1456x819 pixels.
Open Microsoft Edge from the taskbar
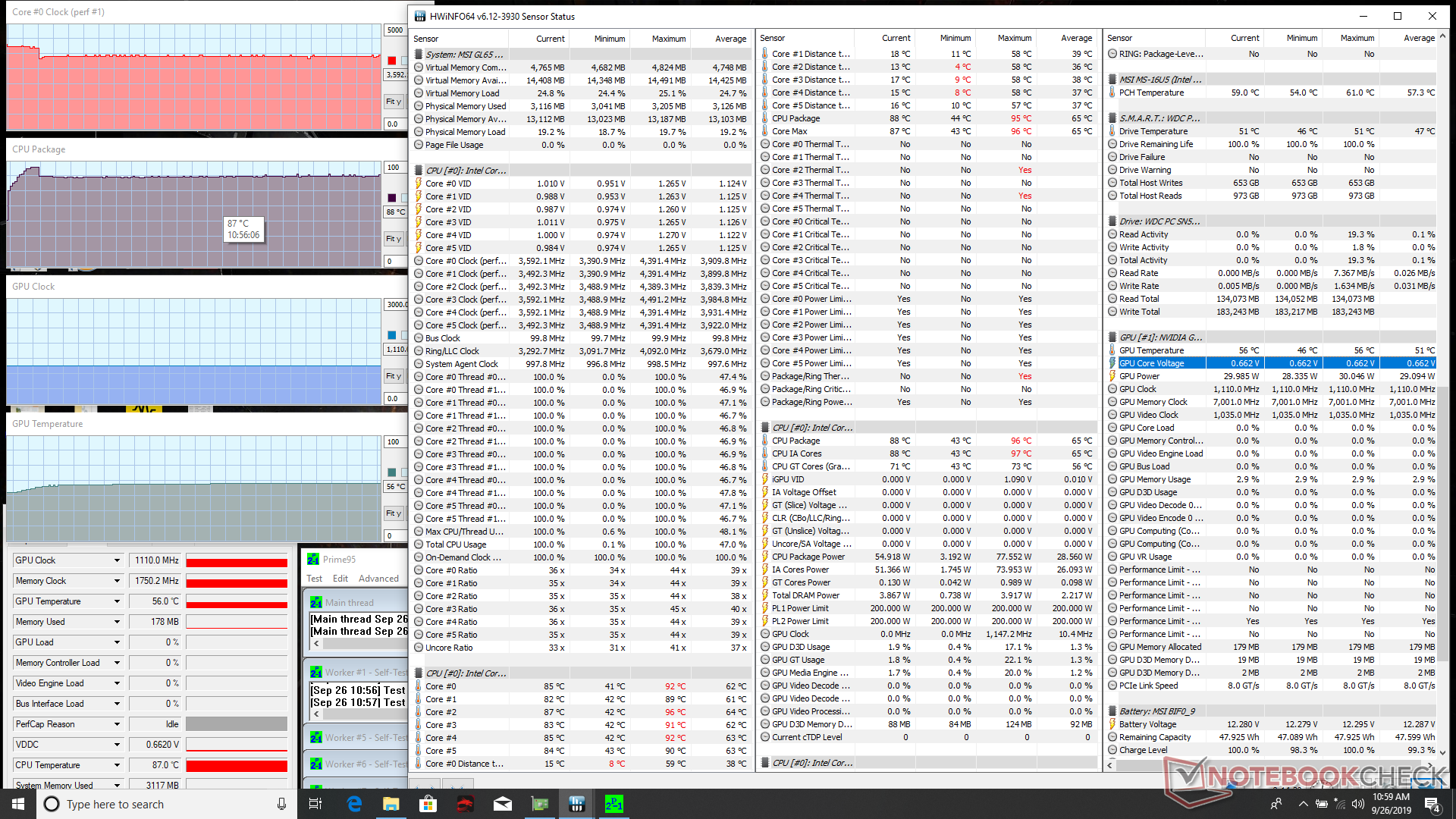(x=354, y=804)
